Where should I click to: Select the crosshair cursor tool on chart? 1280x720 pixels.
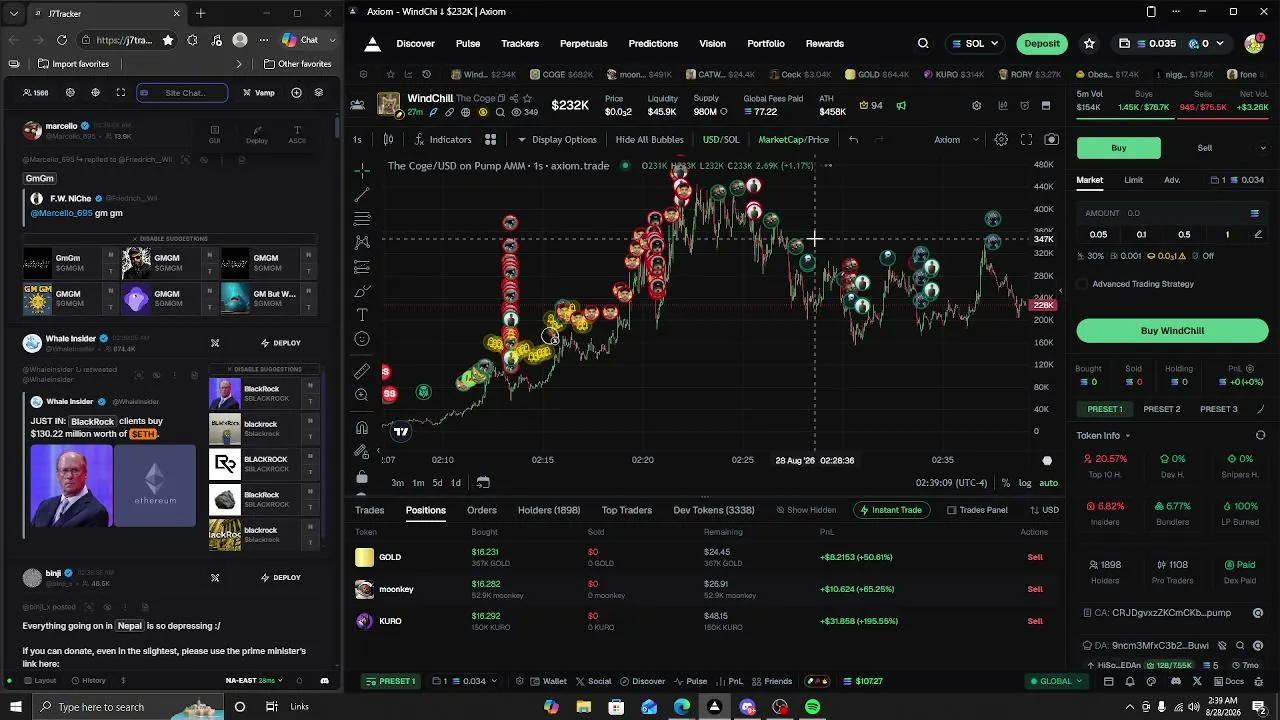tap(362, 170)
